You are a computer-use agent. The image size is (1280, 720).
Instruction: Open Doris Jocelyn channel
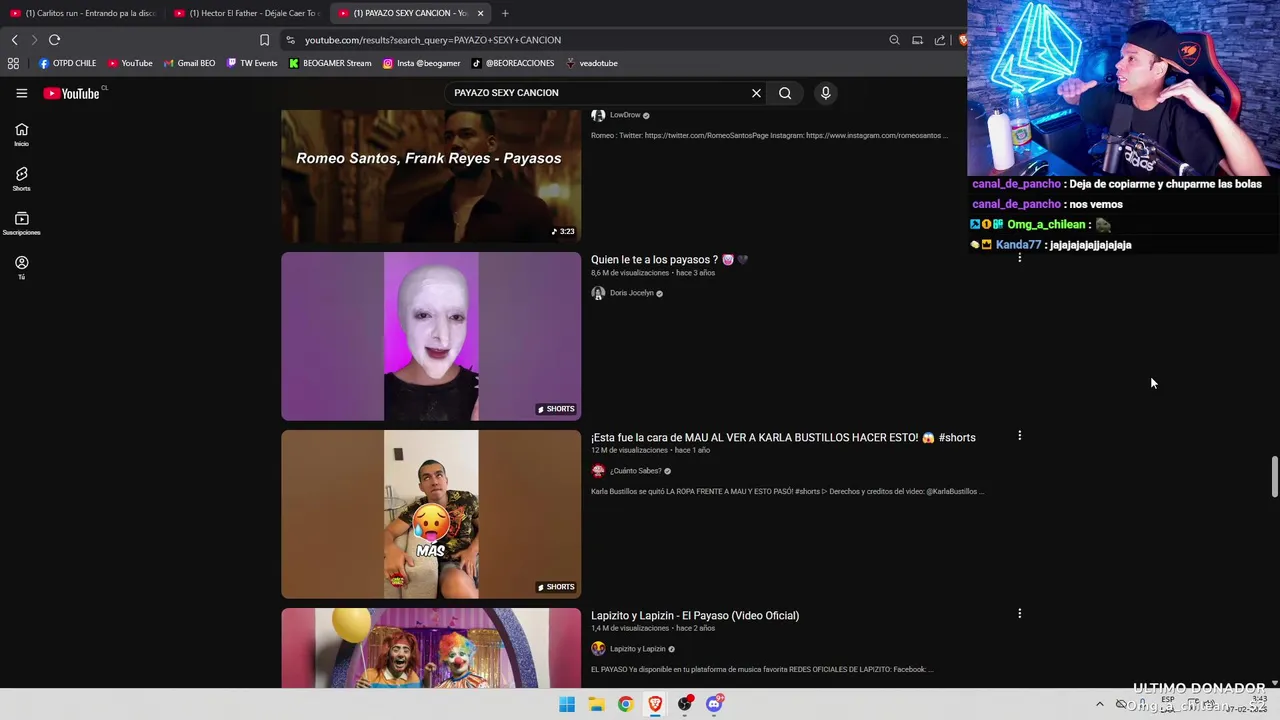631,293
